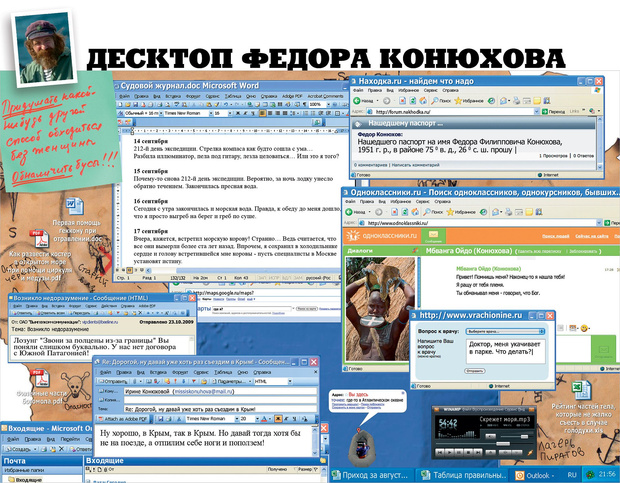Click the font color A icon in reply message
620x483 pixels.
[264, 419]
